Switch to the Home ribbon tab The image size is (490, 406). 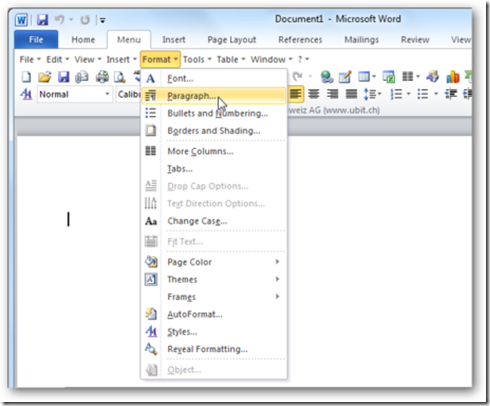click(83, 40)
